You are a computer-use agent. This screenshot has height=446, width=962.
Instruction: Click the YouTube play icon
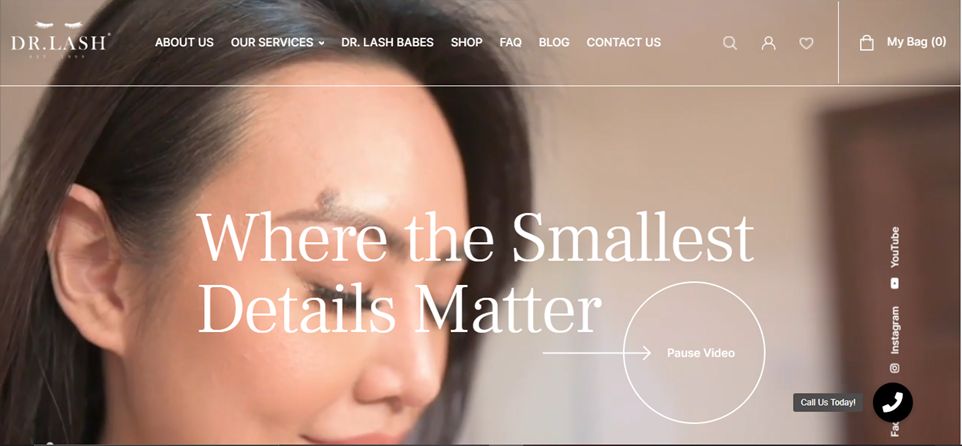[895, 283]
